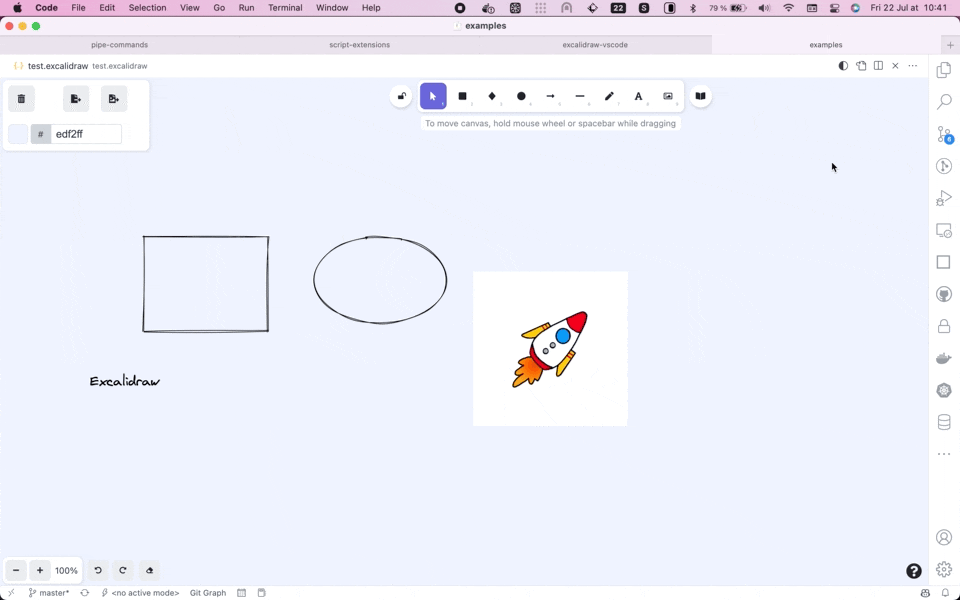960x600 pixels.
Task: Switch to the pipe-commands tab
Action: [x=119, y=45]
